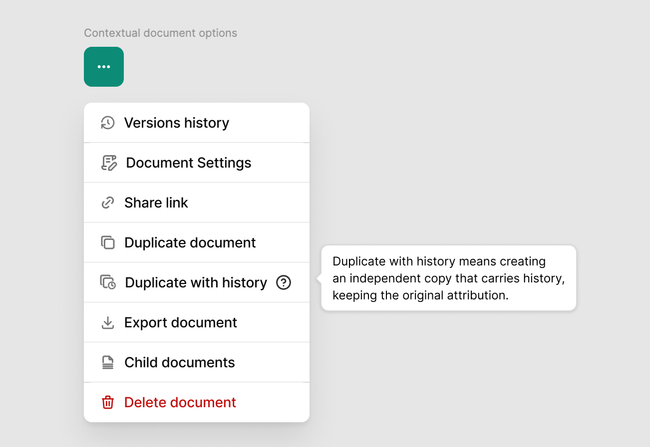Click the Duplicate with history copy-clock icon
Viewport: 650px width, 447px height.
click(108, 283)
